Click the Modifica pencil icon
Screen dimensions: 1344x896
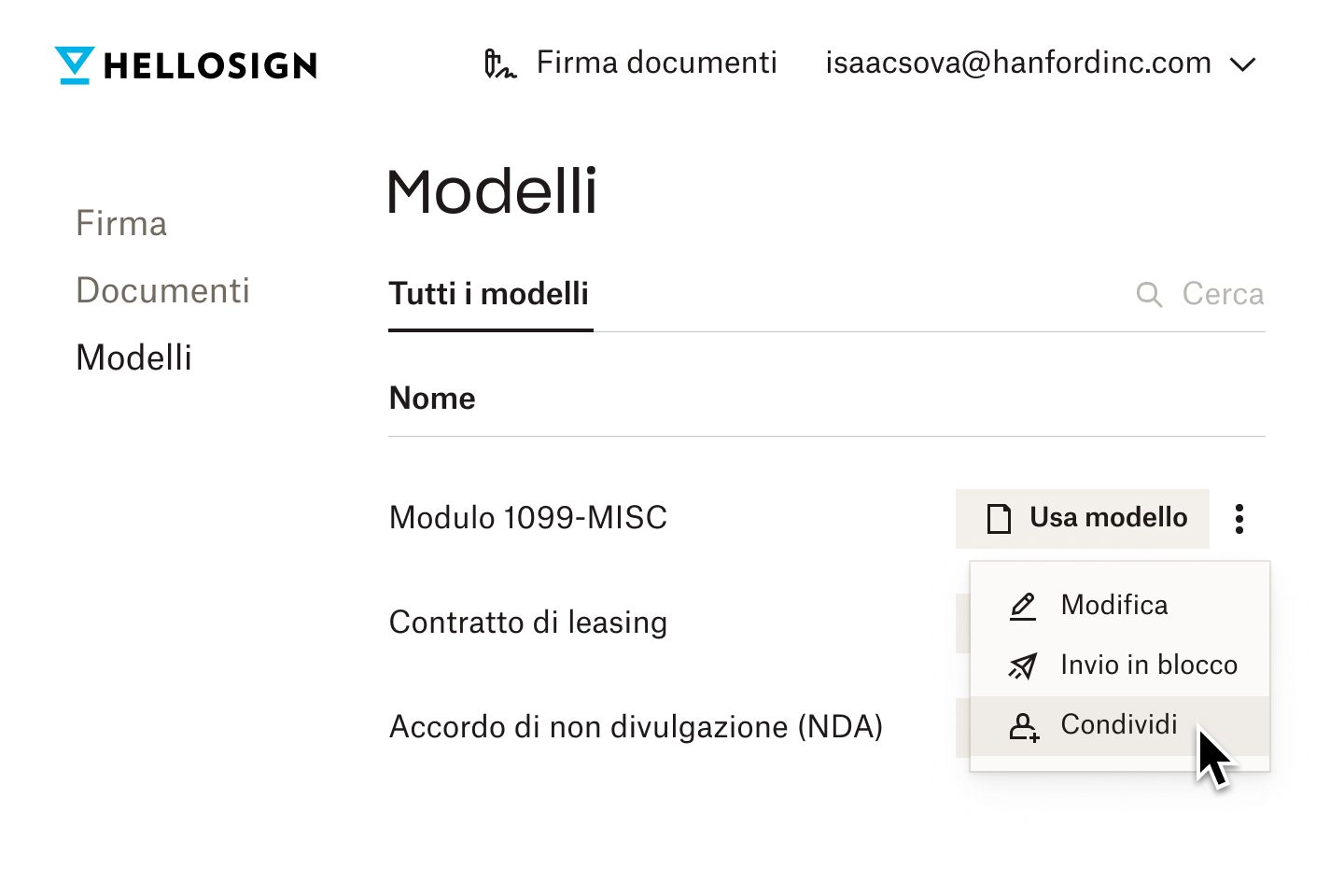pos(1023,606)
